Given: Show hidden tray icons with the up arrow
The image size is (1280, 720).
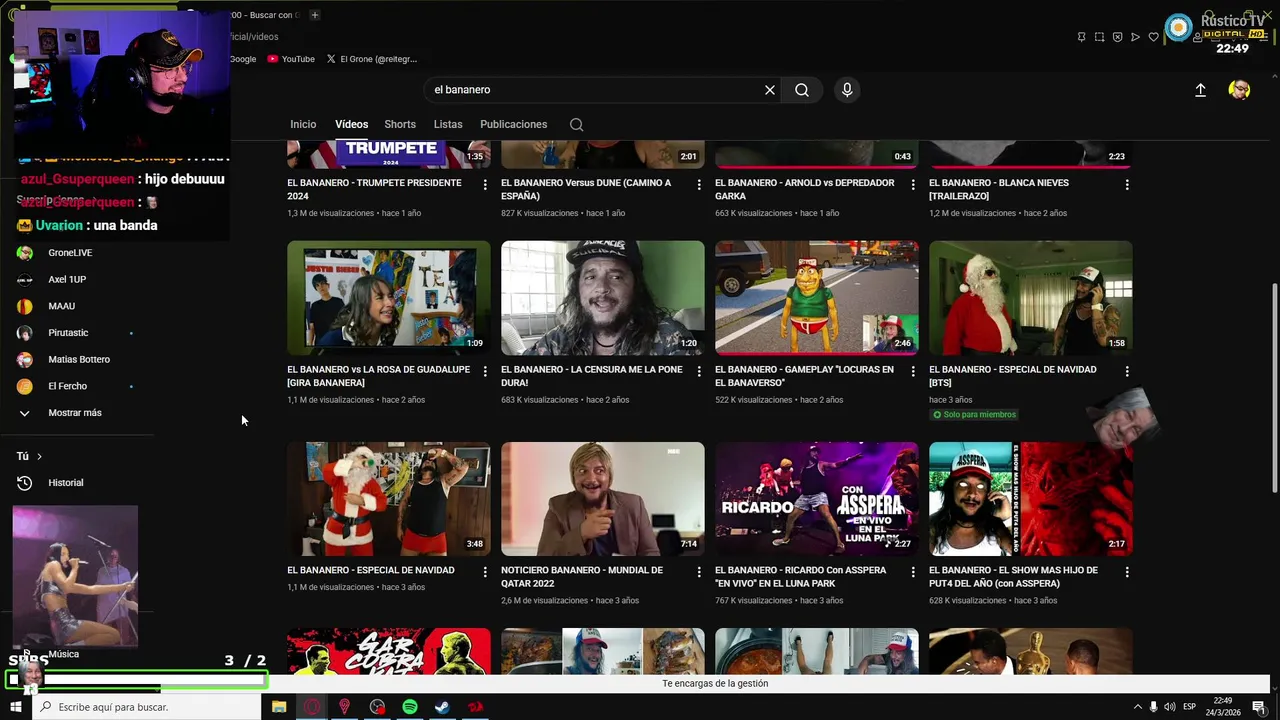Looking at the screenshot, I should tap(1137, 707).
